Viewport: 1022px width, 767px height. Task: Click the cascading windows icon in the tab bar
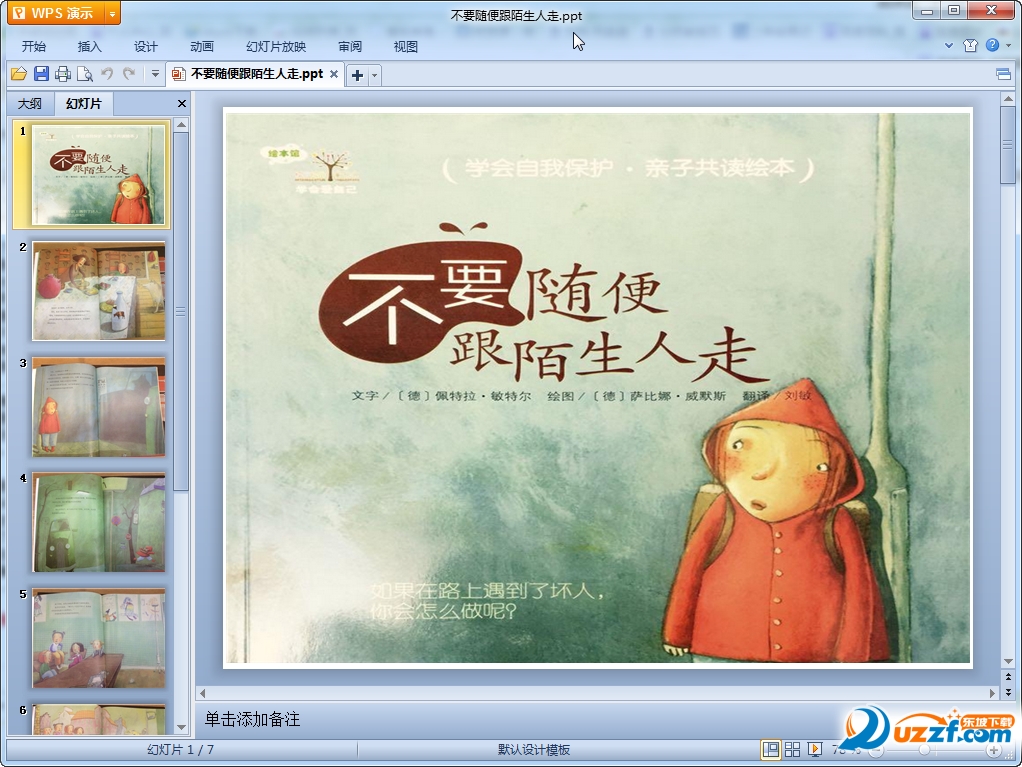pyautogui.click(x=1003, y=74)
